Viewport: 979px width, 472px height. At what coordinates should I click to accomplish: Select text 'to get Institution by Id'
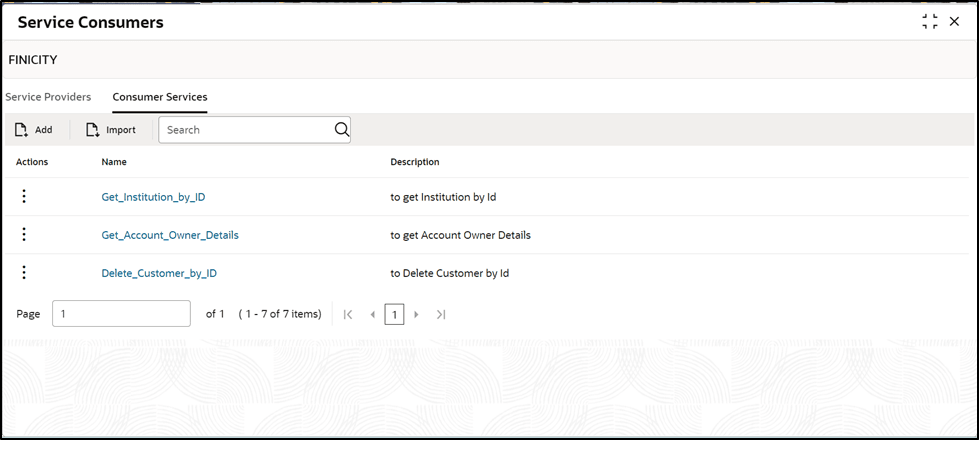point(443,197)
